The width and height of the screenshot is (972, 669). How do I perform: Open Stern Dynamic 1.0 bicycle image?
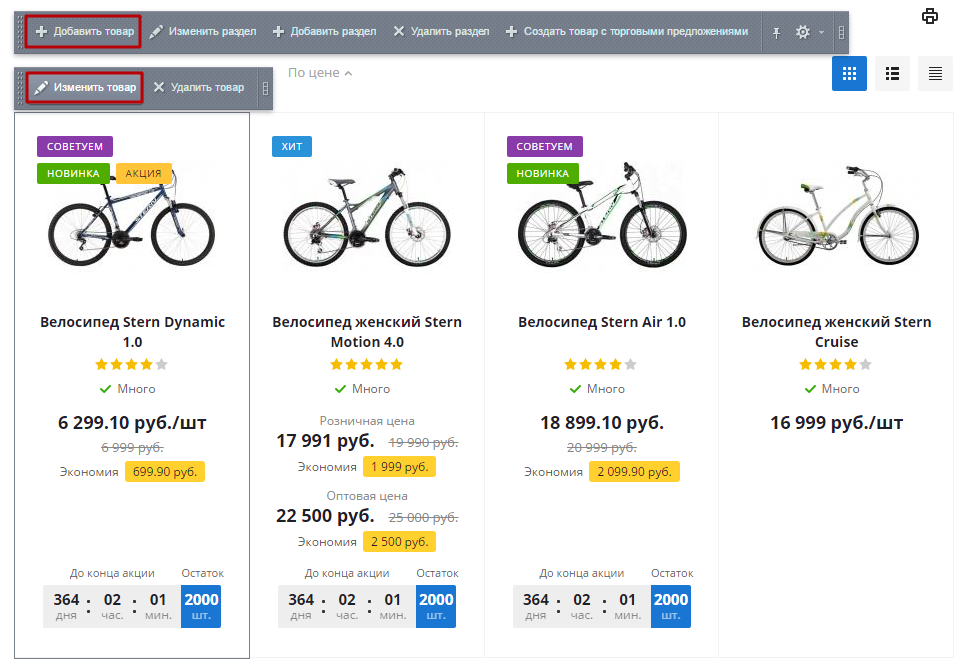(x=131, y=218)
